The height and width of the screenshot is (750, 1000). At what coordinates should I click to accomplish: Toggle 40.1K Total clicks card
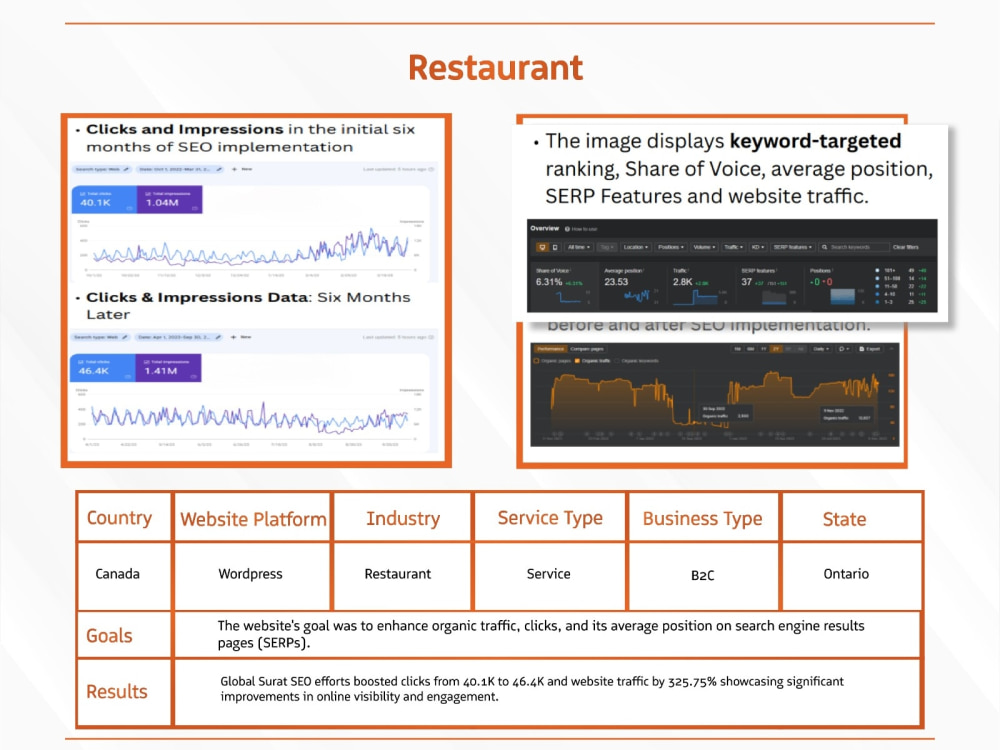click(x=104, y=200)
